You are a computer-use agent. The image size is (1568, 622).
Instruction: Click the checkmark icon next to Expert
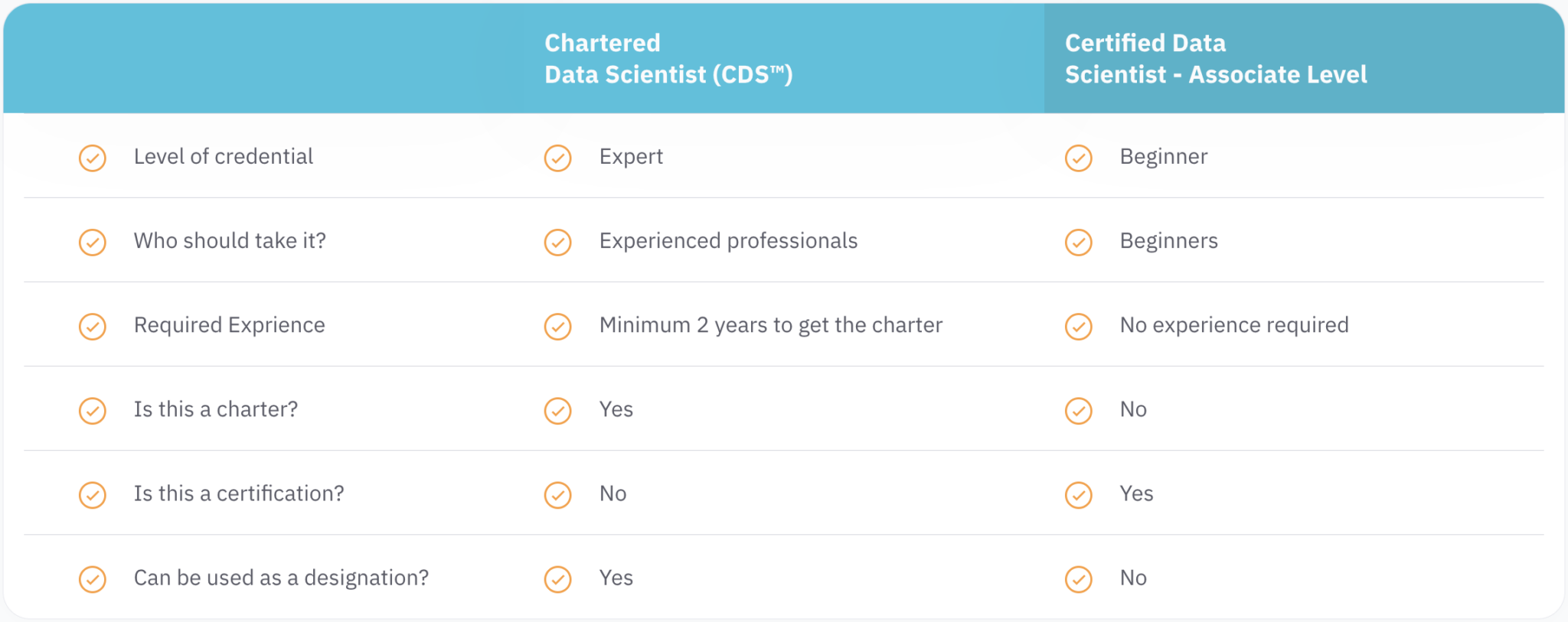point(558,158)
